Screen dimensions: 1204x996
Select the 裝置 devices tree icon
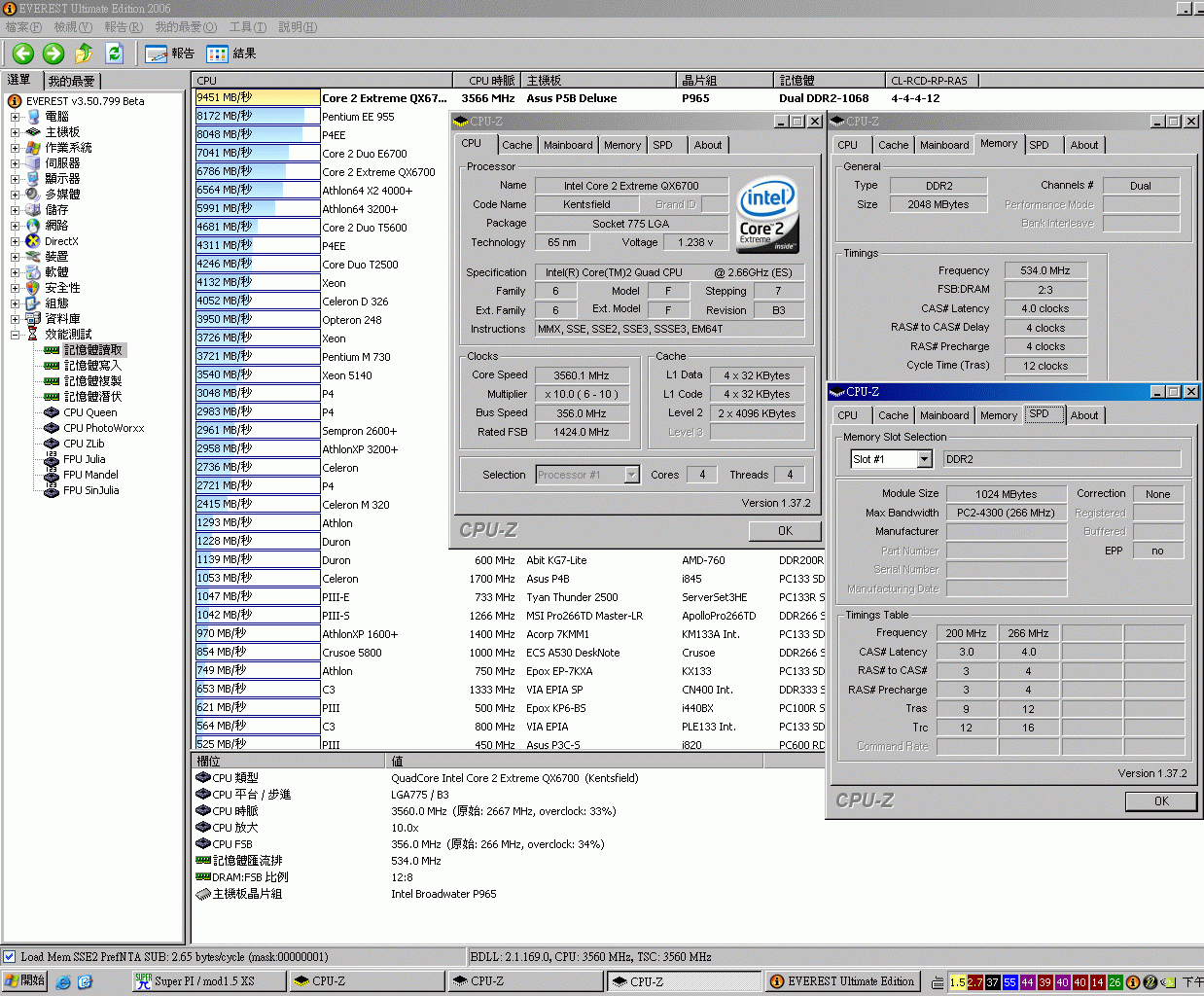pyautogui.click(x=33, y=257)
